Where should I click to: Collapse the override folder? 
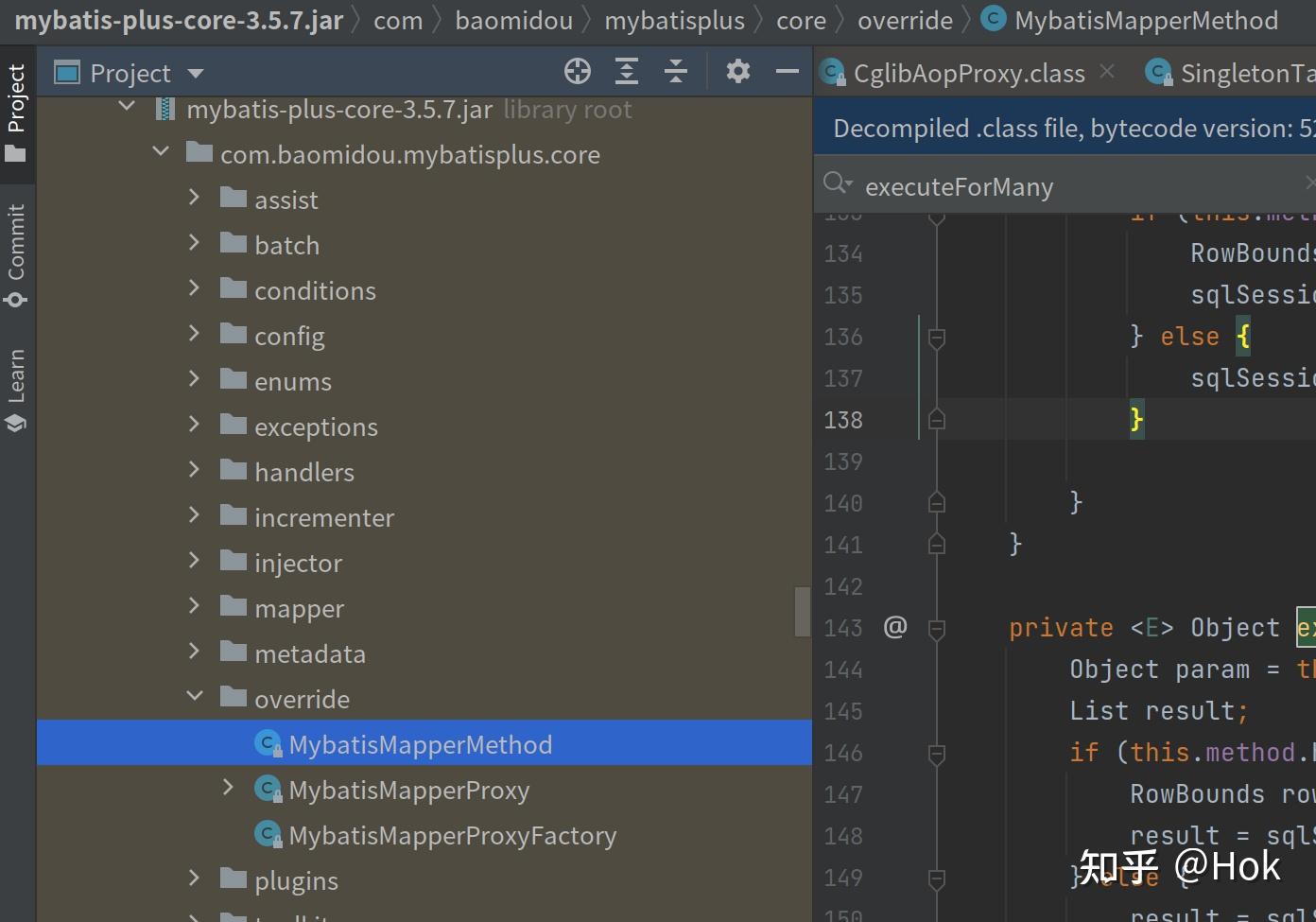(x=195, y=698)
